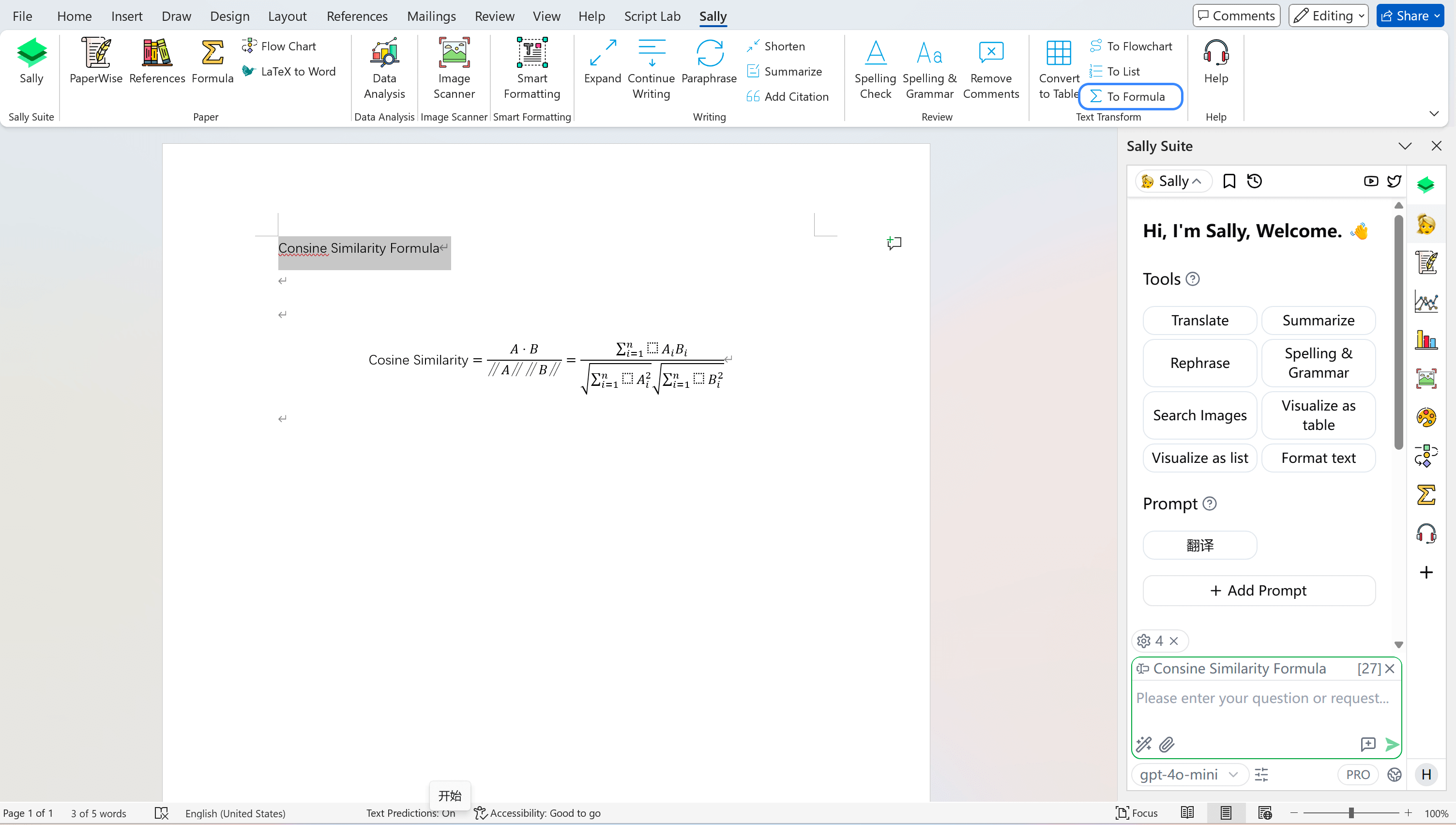Click the Translate tool button
This screenshot has width=1456, height=825.
[x=1199, y=320]
